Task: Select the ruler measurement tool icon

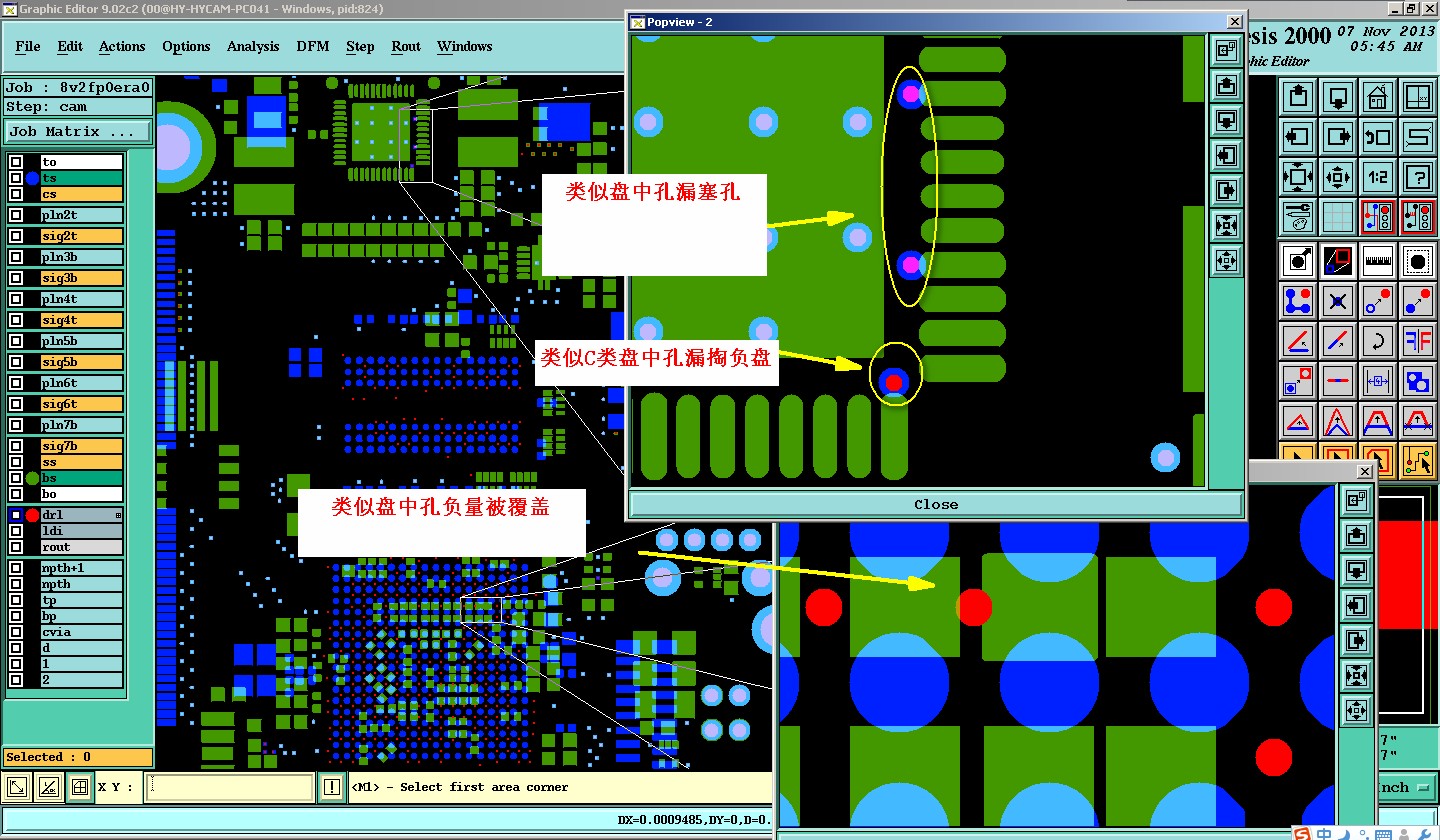Action: [1378, 260]
